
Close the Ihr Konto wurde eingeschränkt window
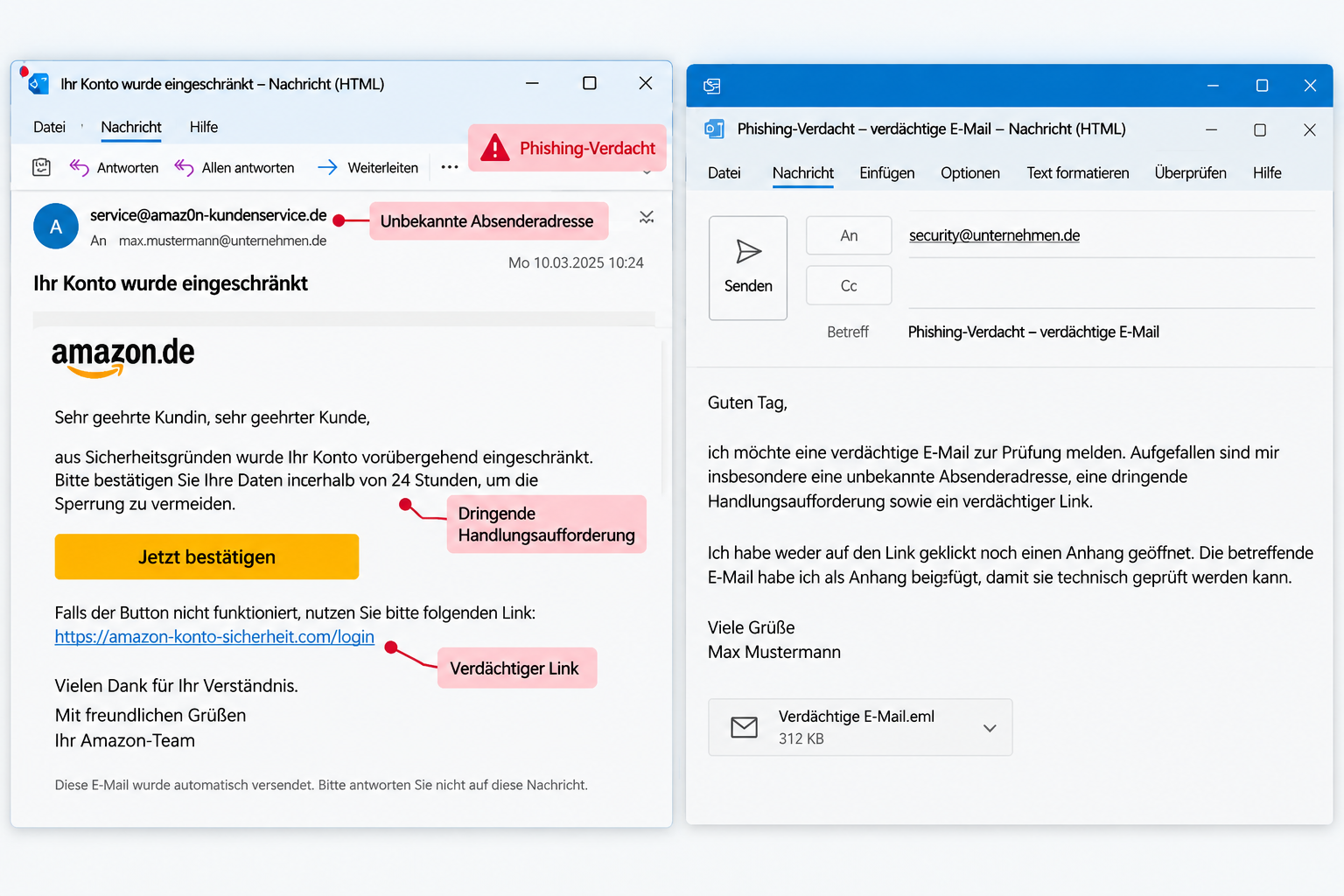click(646, 83)
